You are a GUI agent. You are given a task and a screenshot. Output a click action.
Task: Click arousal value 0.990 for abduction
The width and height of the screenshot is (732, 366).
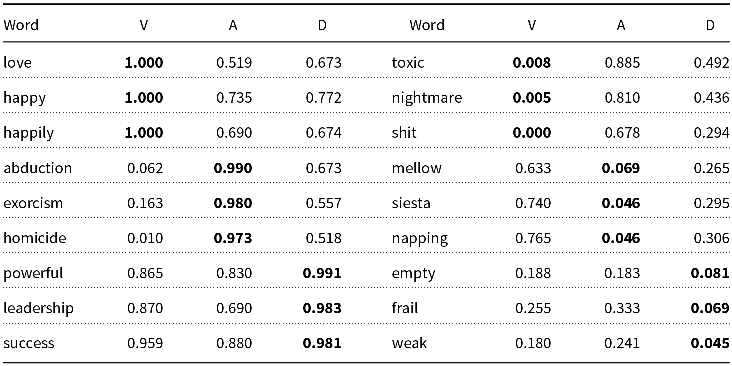tap(233, 168)
